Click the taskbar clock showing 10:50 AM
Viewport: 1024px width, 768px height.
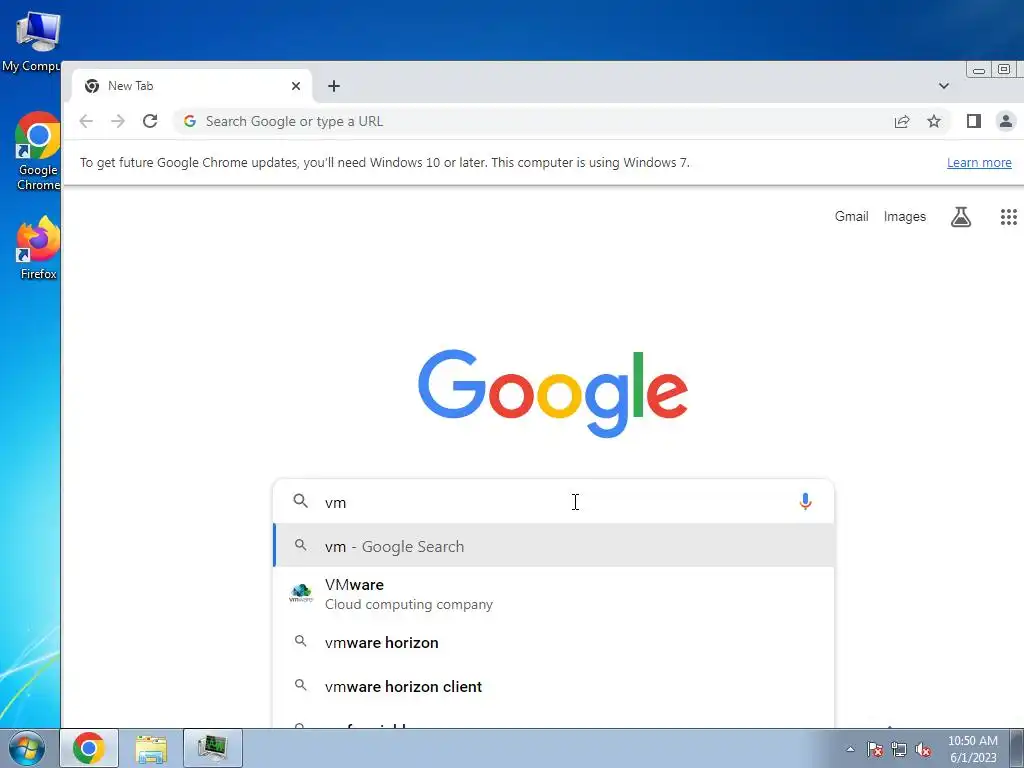point(973,748)
